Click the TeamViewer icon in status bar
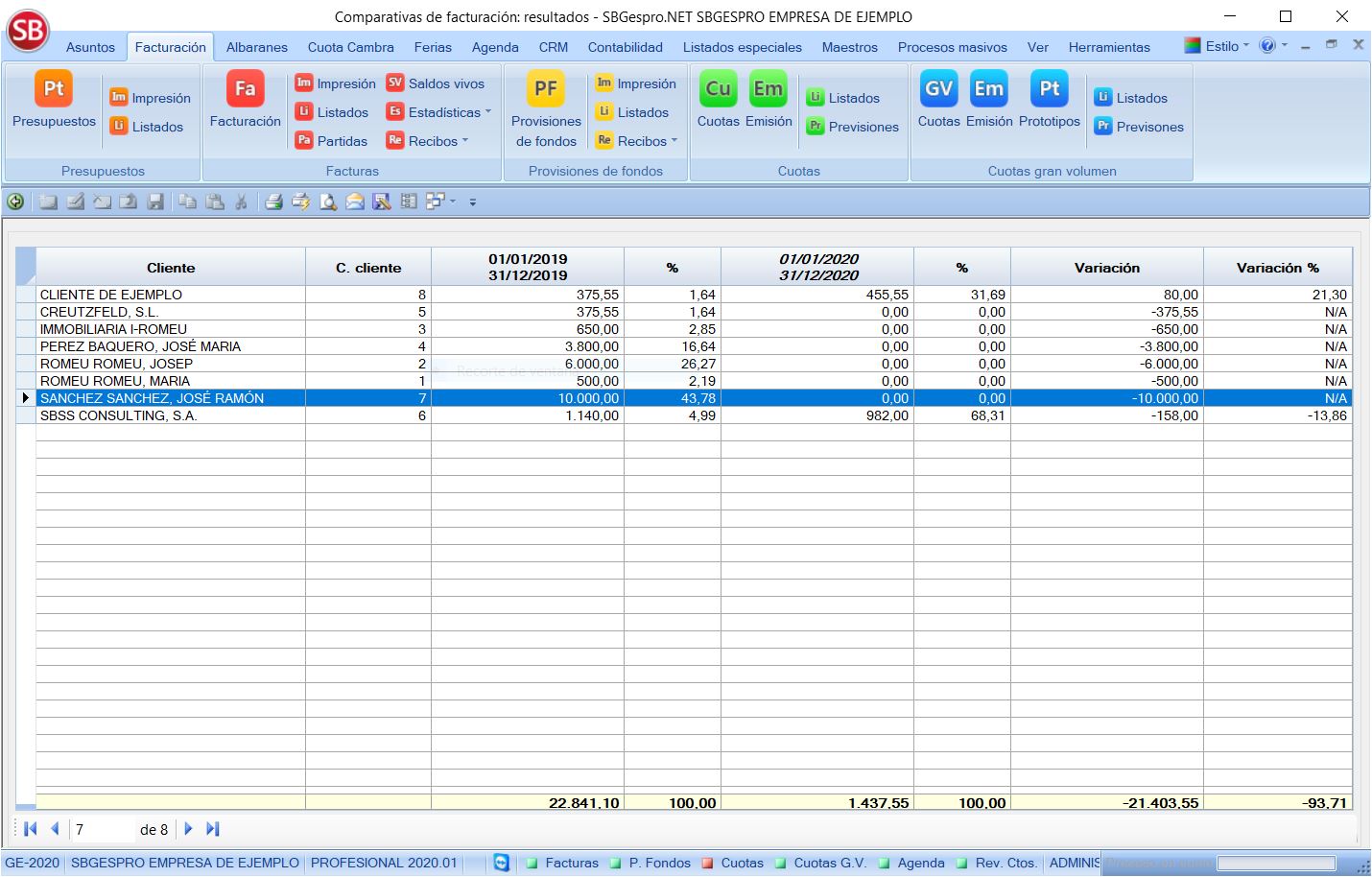Viewport: 1372px width, 877px height. click(x=501, y=863)
